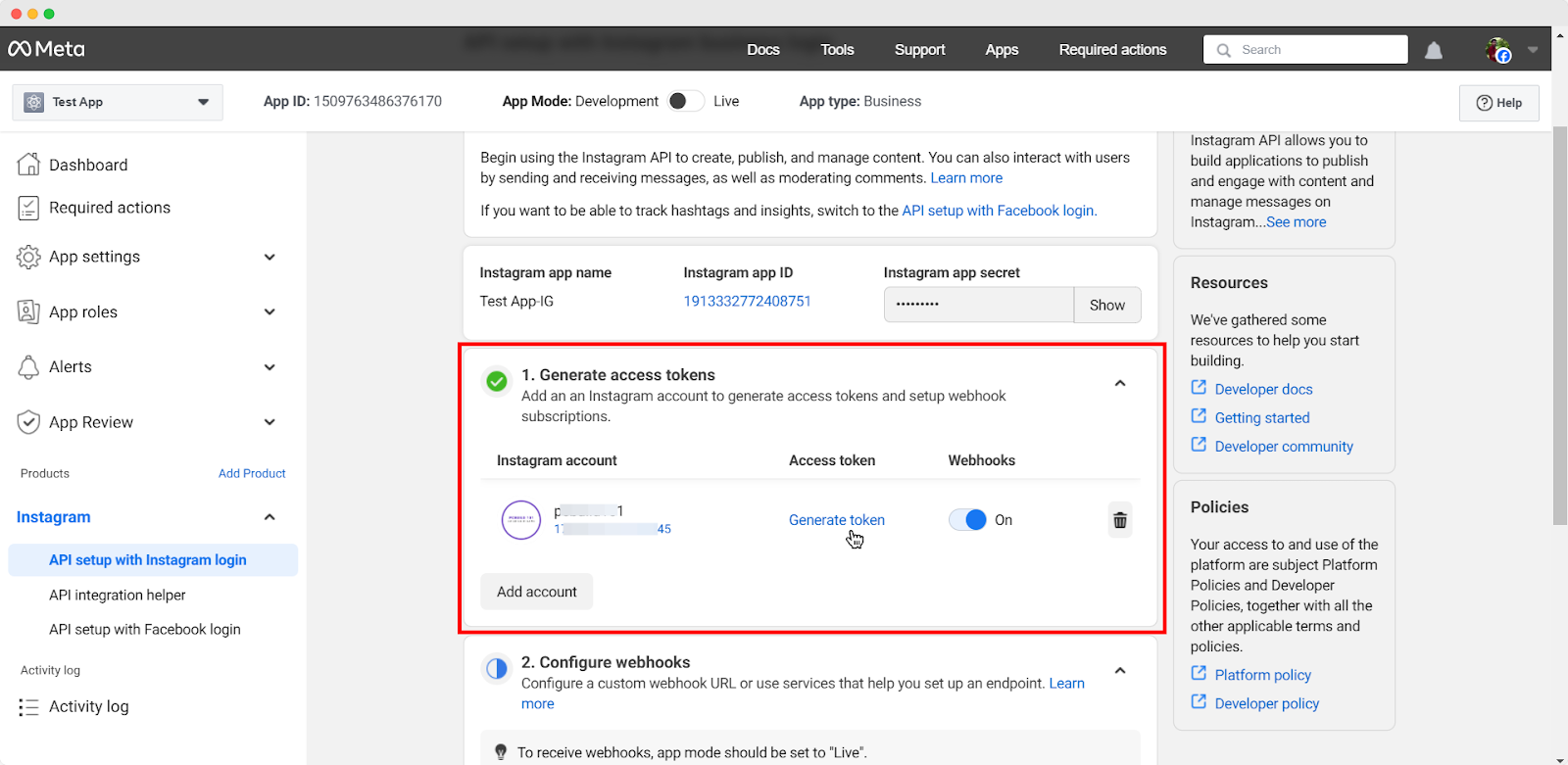Open the Getting started link

(1262, 417)
